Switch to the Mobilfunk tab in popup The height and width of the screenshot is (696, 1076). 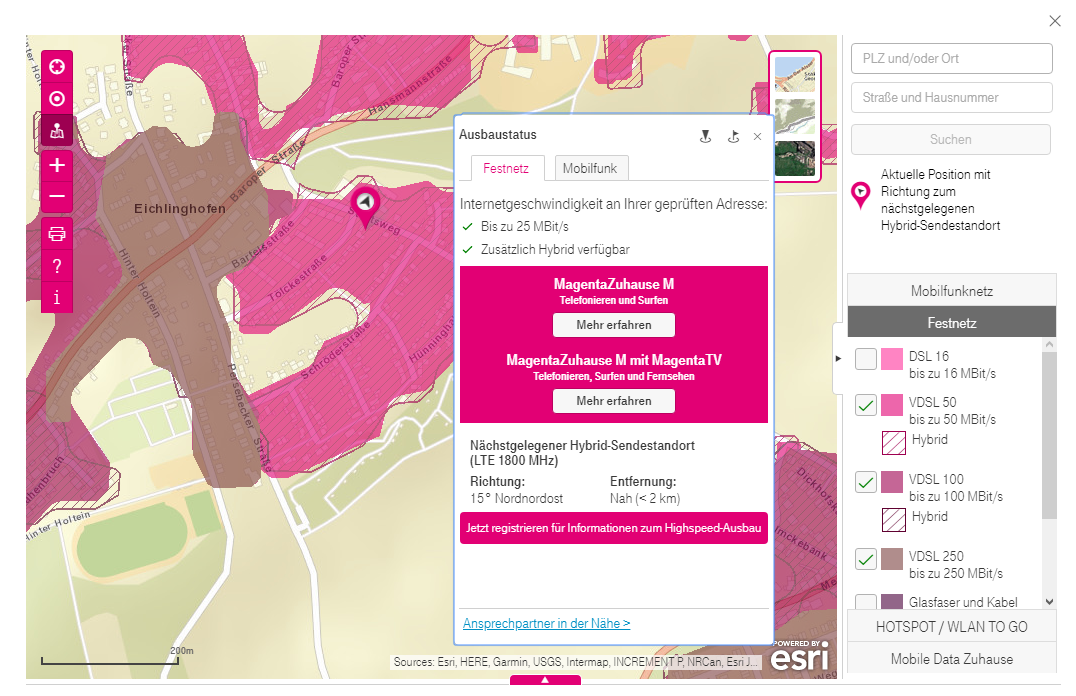590,168
